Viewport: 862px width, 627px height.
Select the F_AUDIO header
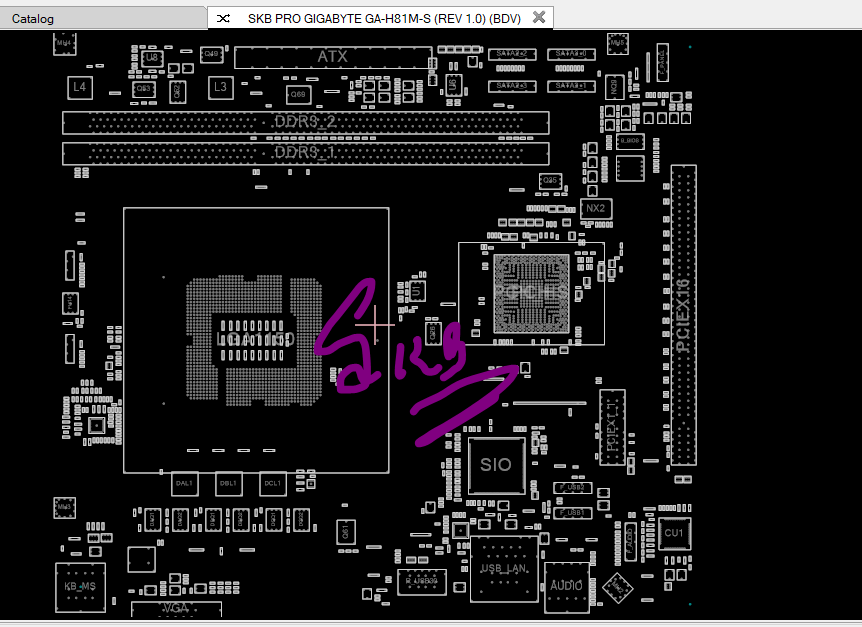pyautogui.click(x=630, y=541)
